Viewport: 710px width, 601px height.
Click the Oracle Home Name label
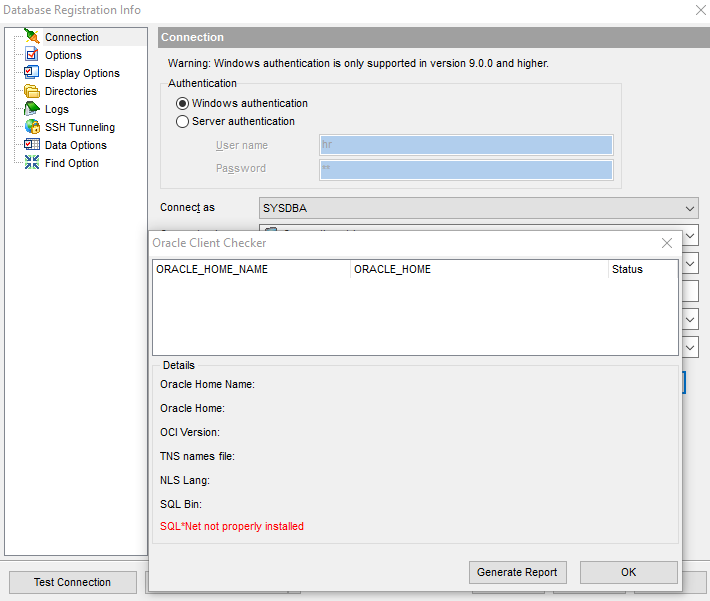[207, 385]
